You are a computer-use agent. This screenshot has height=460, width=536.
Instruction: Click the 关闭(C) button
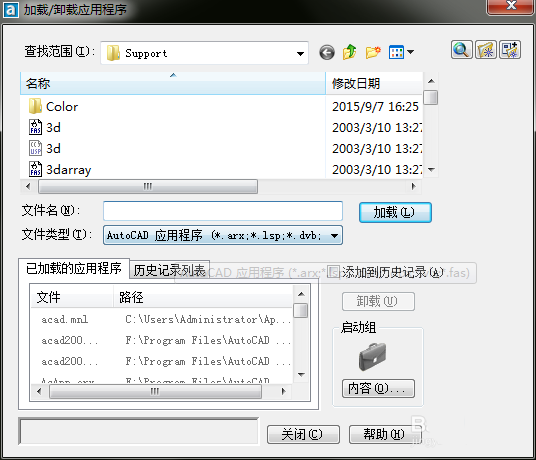point(303,434)
